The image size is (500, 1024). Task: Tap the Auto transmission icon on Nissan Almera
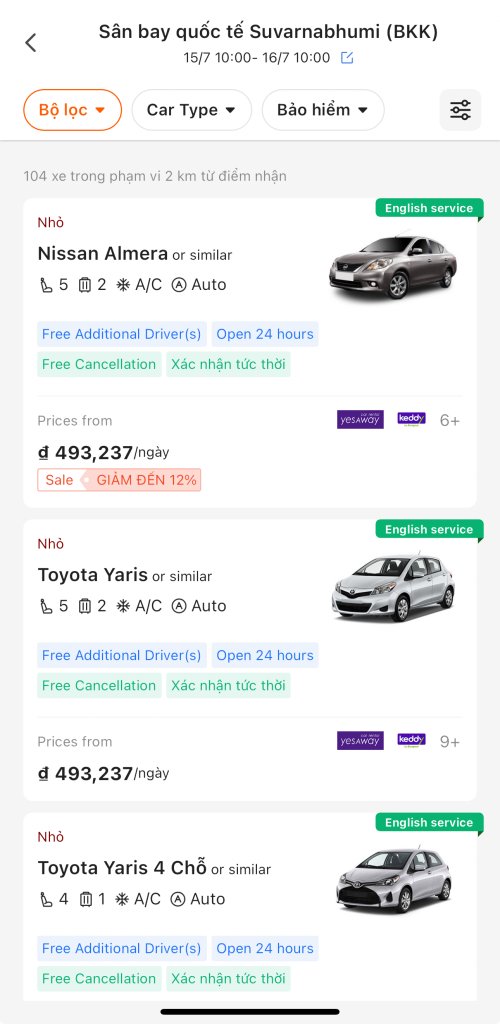tap(179, 285)
